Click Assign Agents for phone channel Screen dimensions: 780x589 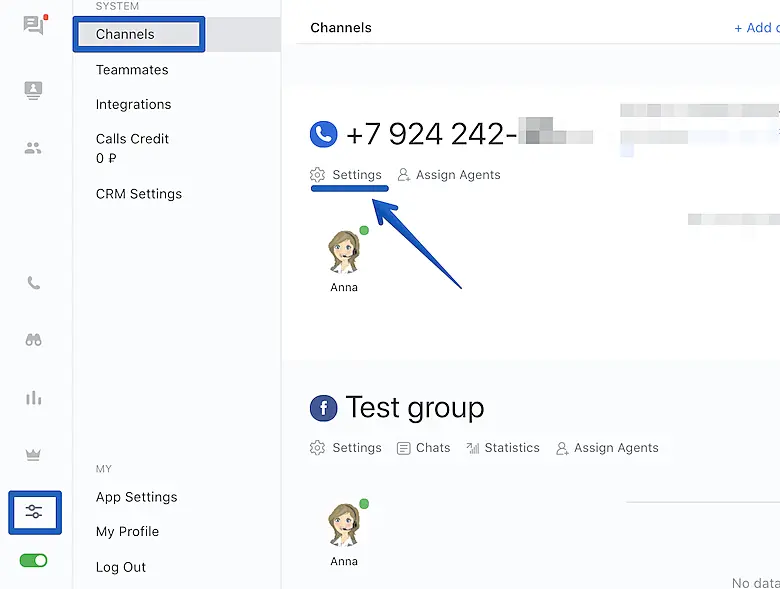click(x=449, y=175)
